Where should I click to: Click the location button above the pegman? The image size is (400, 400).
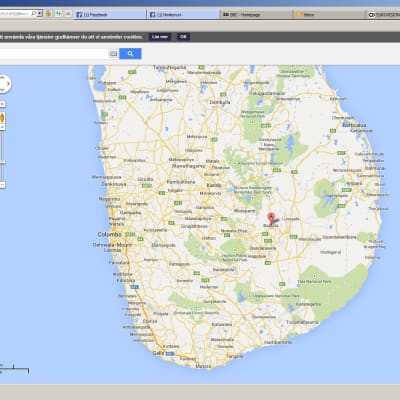click(x=2, y=104)
